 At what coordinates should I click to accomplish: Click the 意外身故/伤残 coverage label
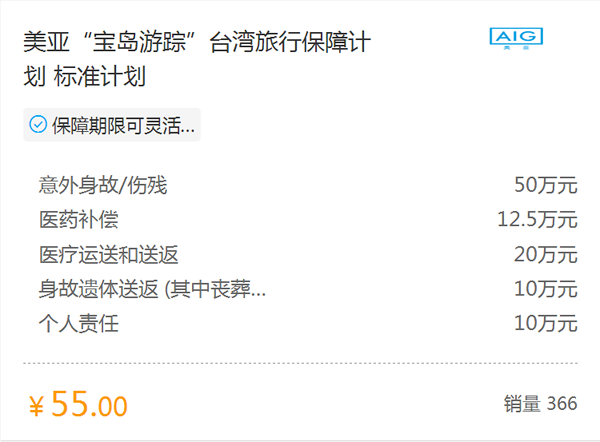(103, 185)
